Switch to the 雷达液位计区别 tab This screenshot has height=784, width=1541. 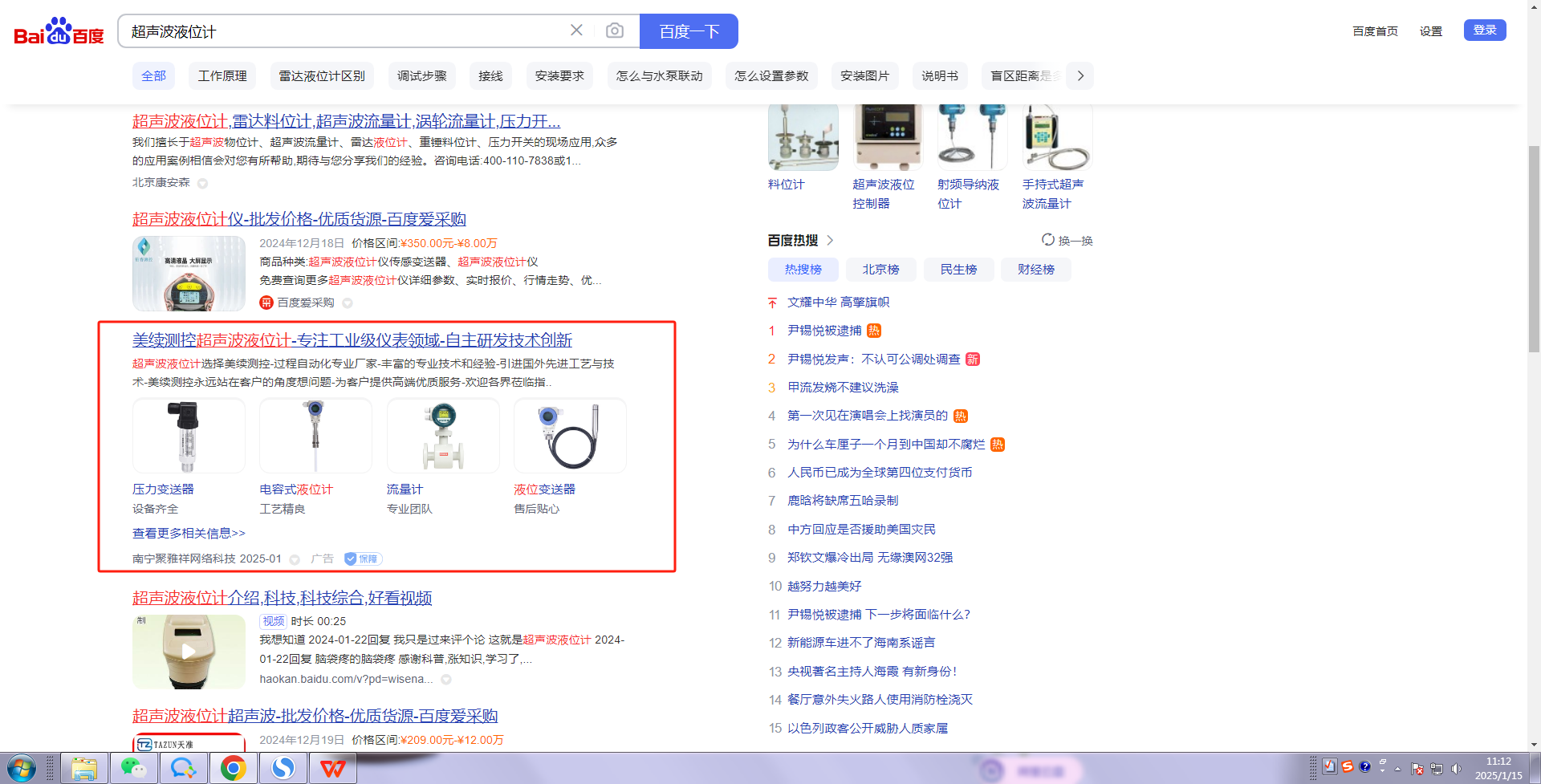pyautogui.click(x=322, y=75)
